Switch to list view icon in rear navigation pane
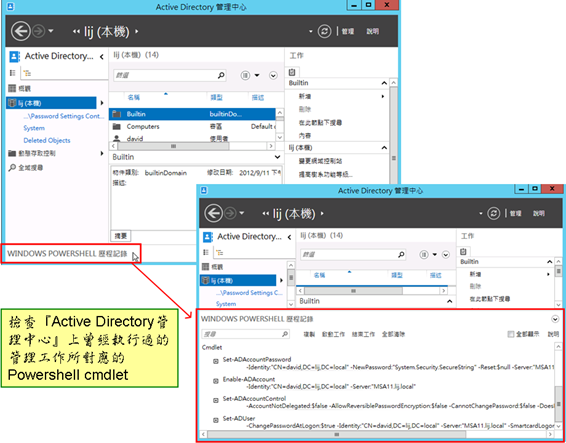 pos(13,73)
